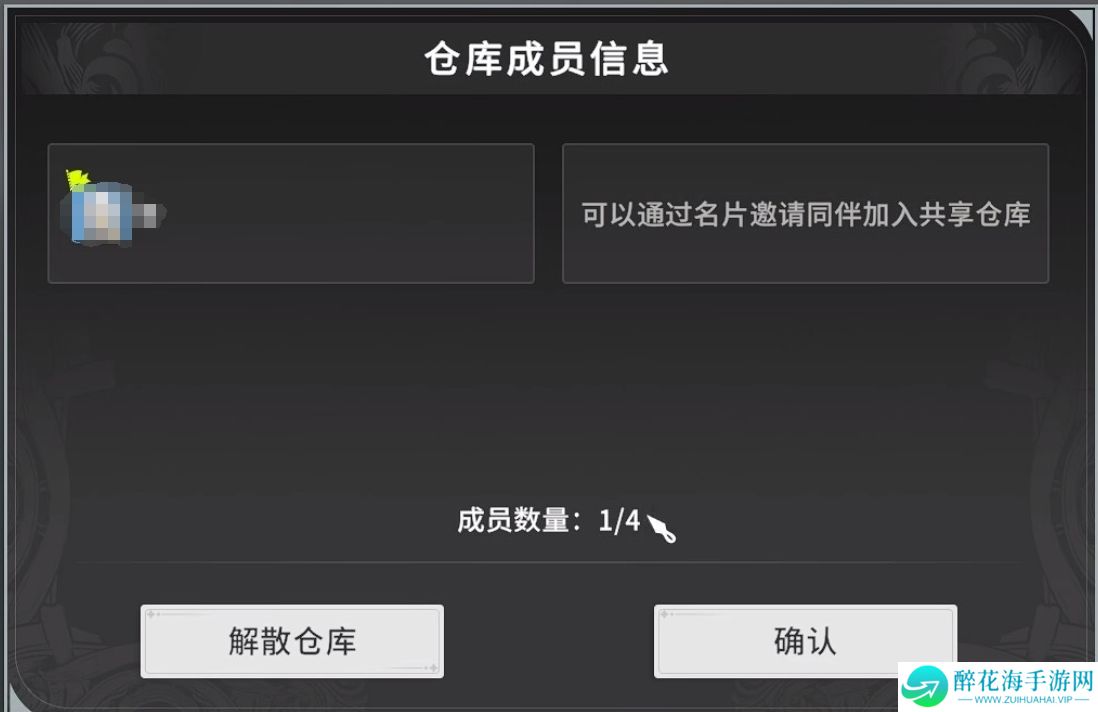The width and height of the screenshot is (1098, 712).
Task: Click the green arrow watermark logo
Action: pyautogui.click(x=924, y=686)
